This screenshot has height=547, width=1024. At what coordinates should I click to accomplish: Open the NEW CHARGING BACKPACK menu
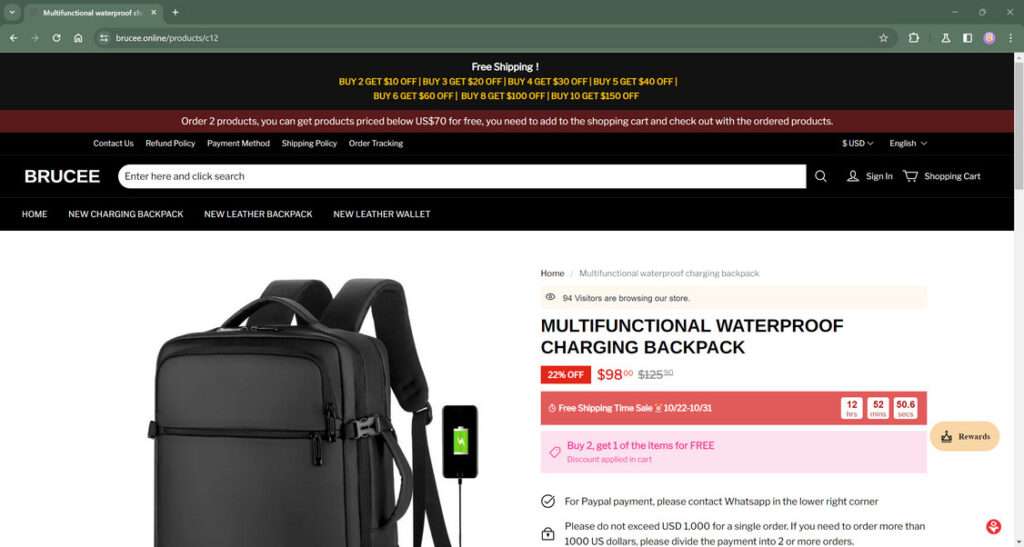pos(125,214)
